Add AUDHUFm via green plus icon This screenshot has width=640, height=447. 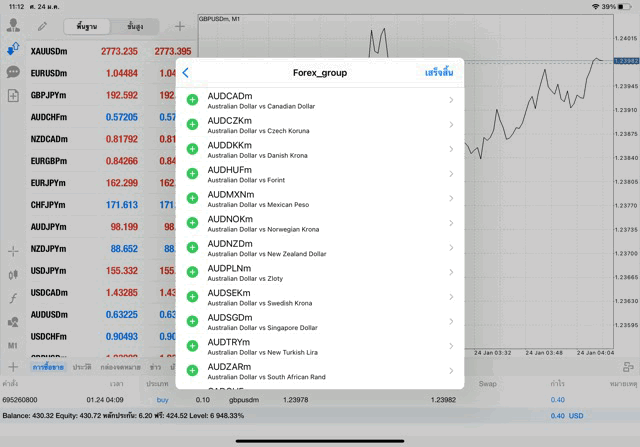click(193, 173)
